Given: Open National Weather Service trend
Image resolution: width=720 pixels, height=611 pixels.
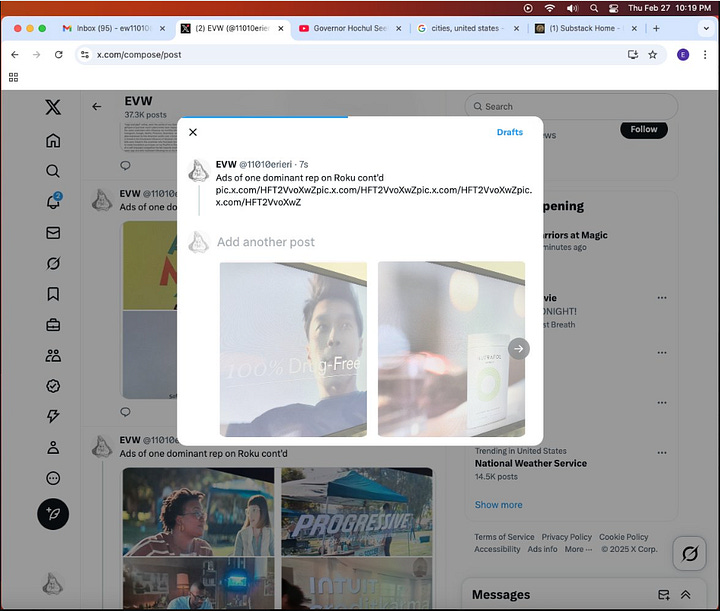Looking at the screenshot, I should [x=531, y=464].
